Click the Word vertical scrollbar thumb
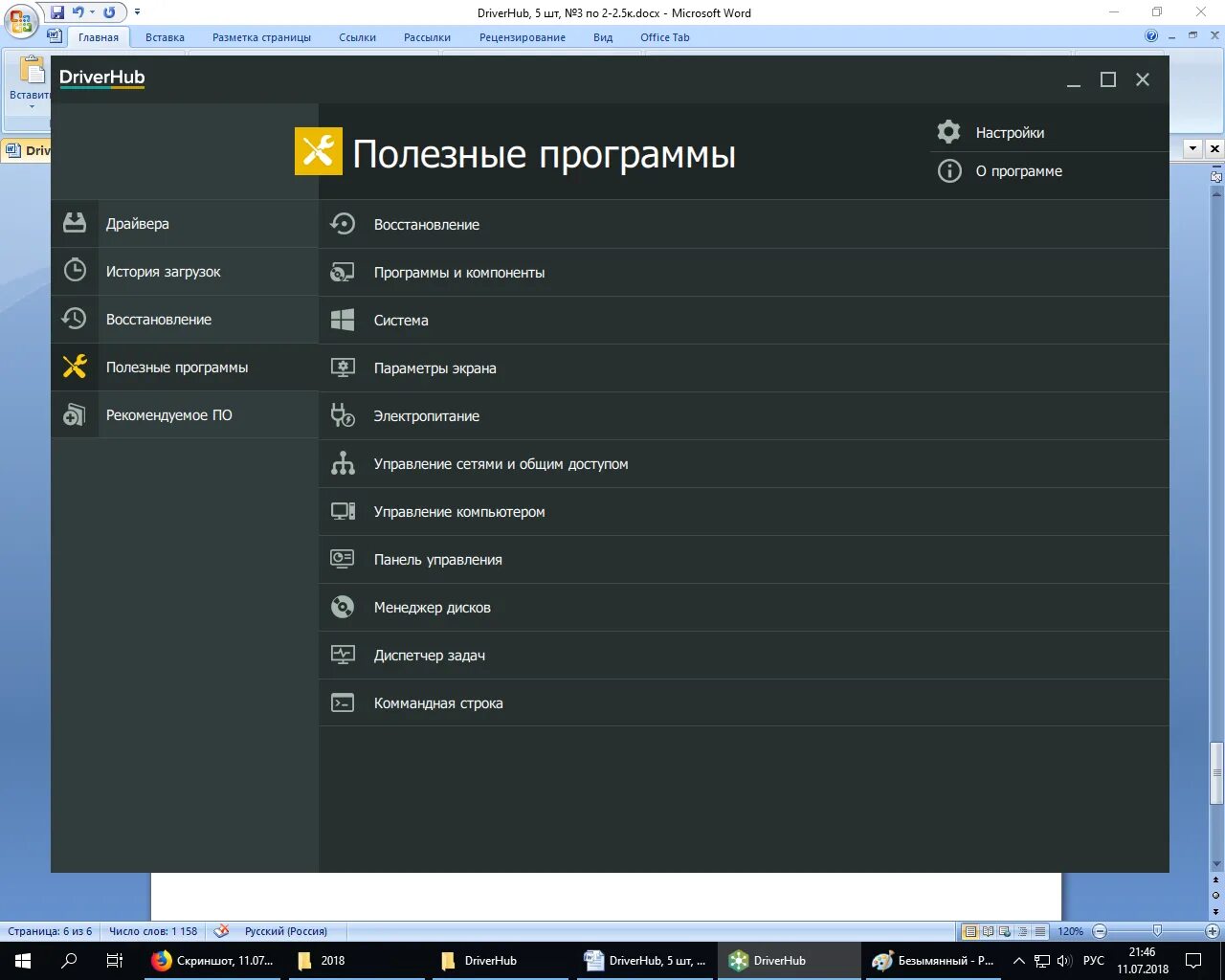1225x980 pixels. [x=1216, y=772]
